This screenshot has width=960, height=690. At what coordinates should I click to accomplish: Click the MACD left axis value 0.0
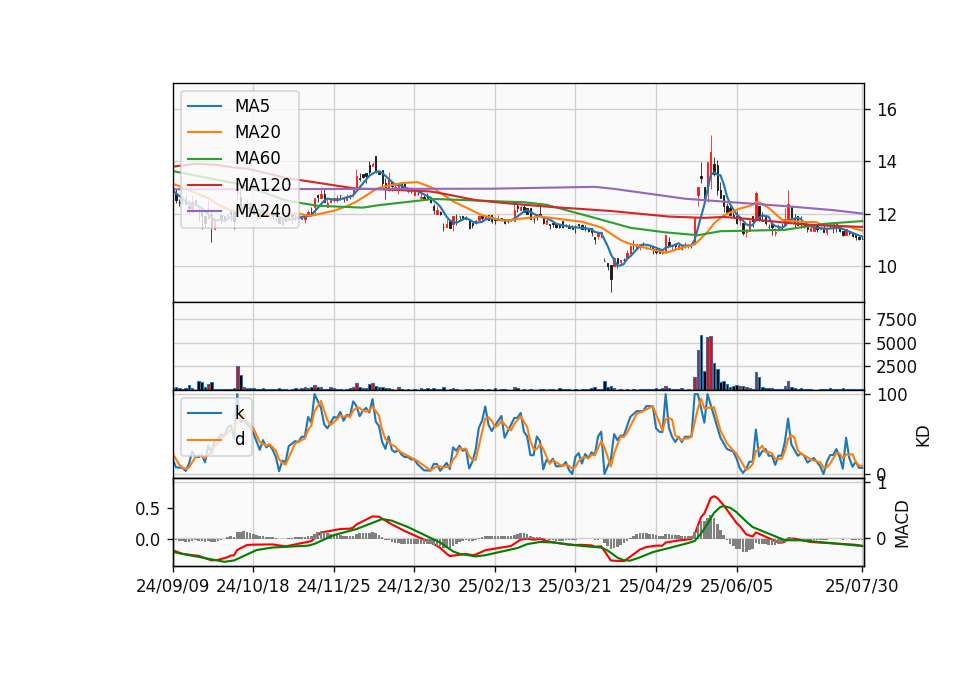(147, 540)
